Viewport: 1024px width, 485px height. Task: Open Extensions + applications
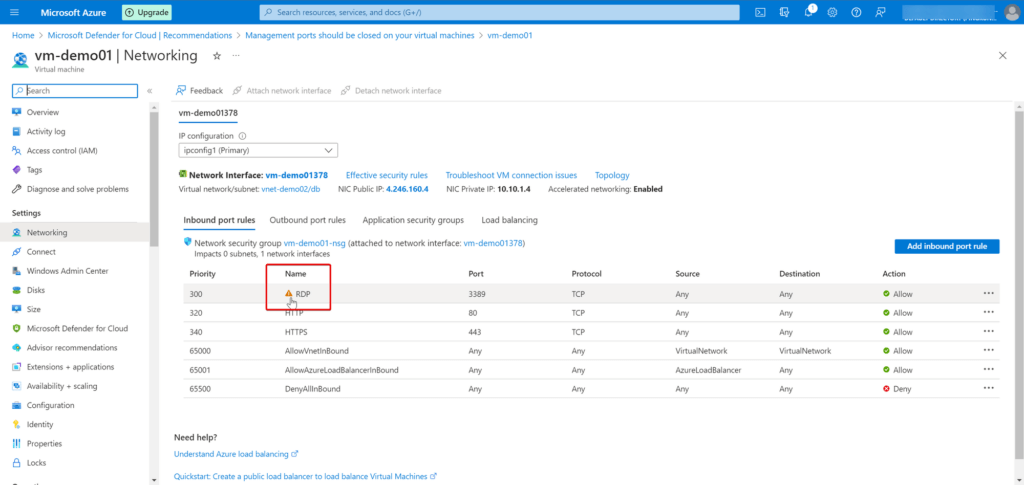pos(71,367)
